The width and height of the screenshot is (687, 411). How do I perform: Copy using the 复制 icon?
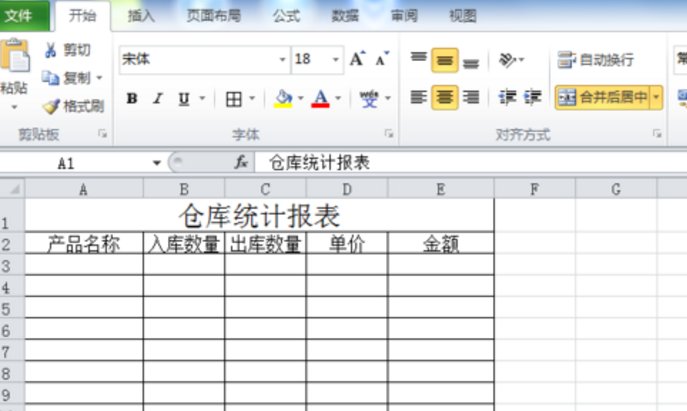(50, 78)
